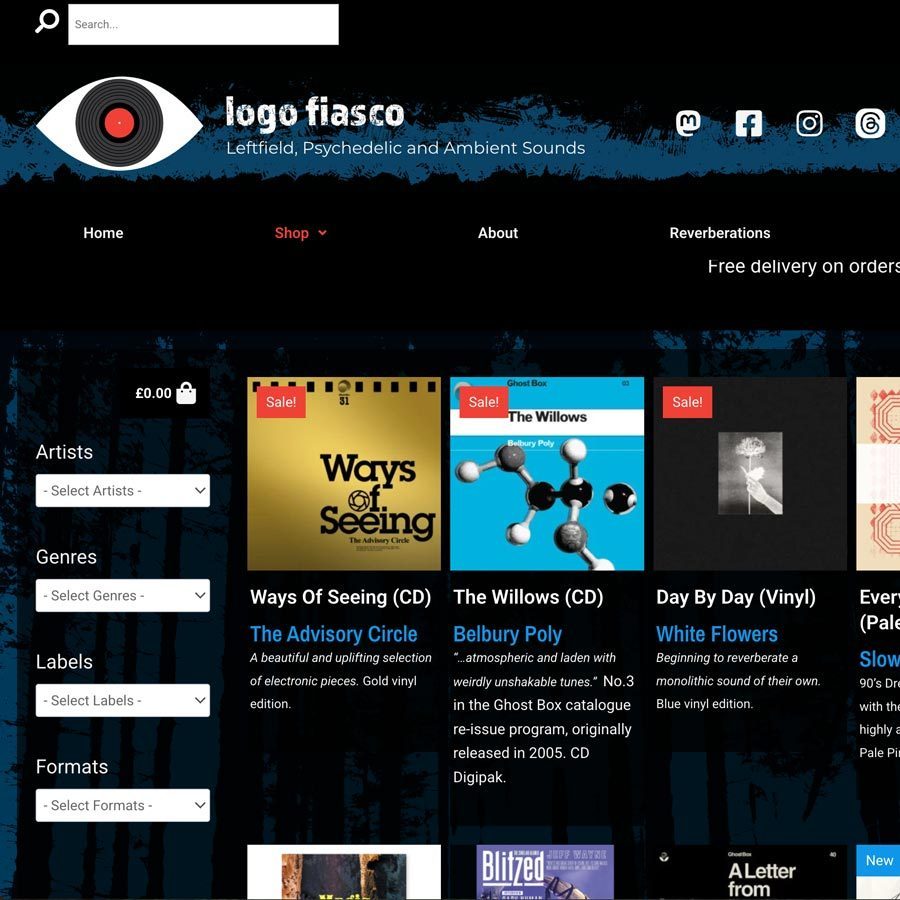This screenshot has height=900, width=900.
Task: Click the New badge on bottom-right product
Action: (x=878, y=860)
